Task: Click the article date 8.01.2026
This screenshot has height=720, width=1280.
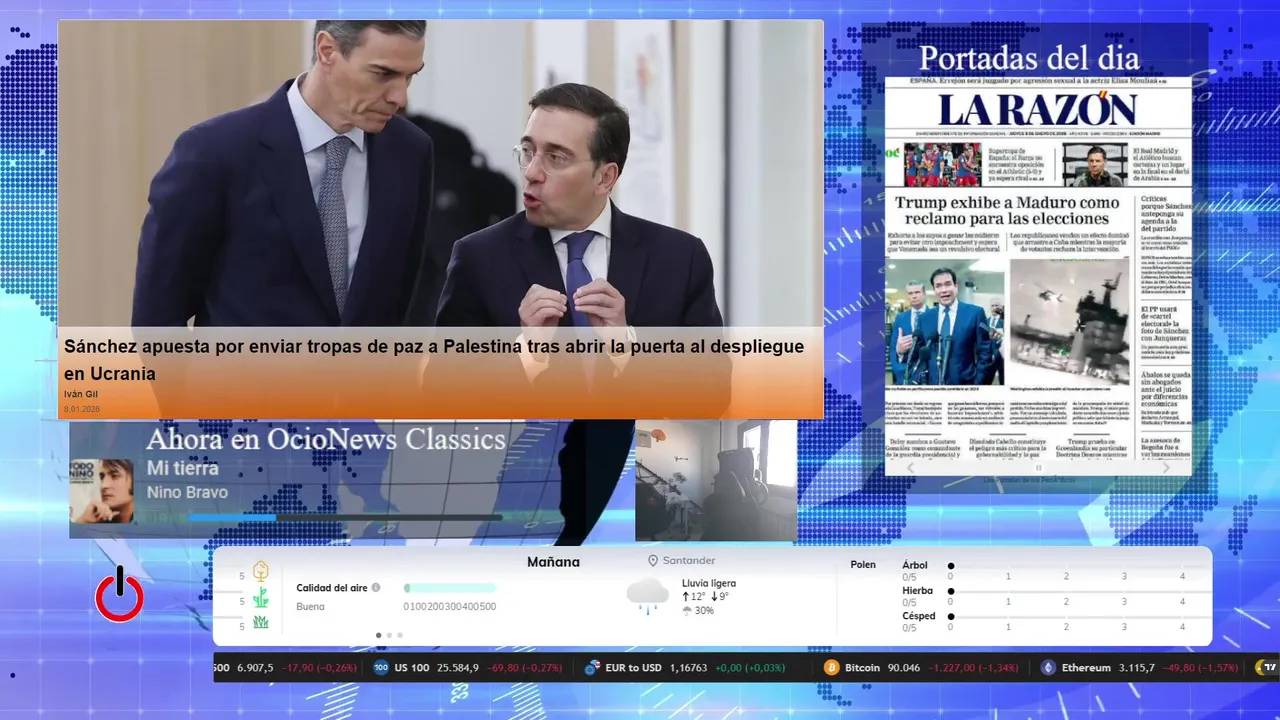Action: 82,409
